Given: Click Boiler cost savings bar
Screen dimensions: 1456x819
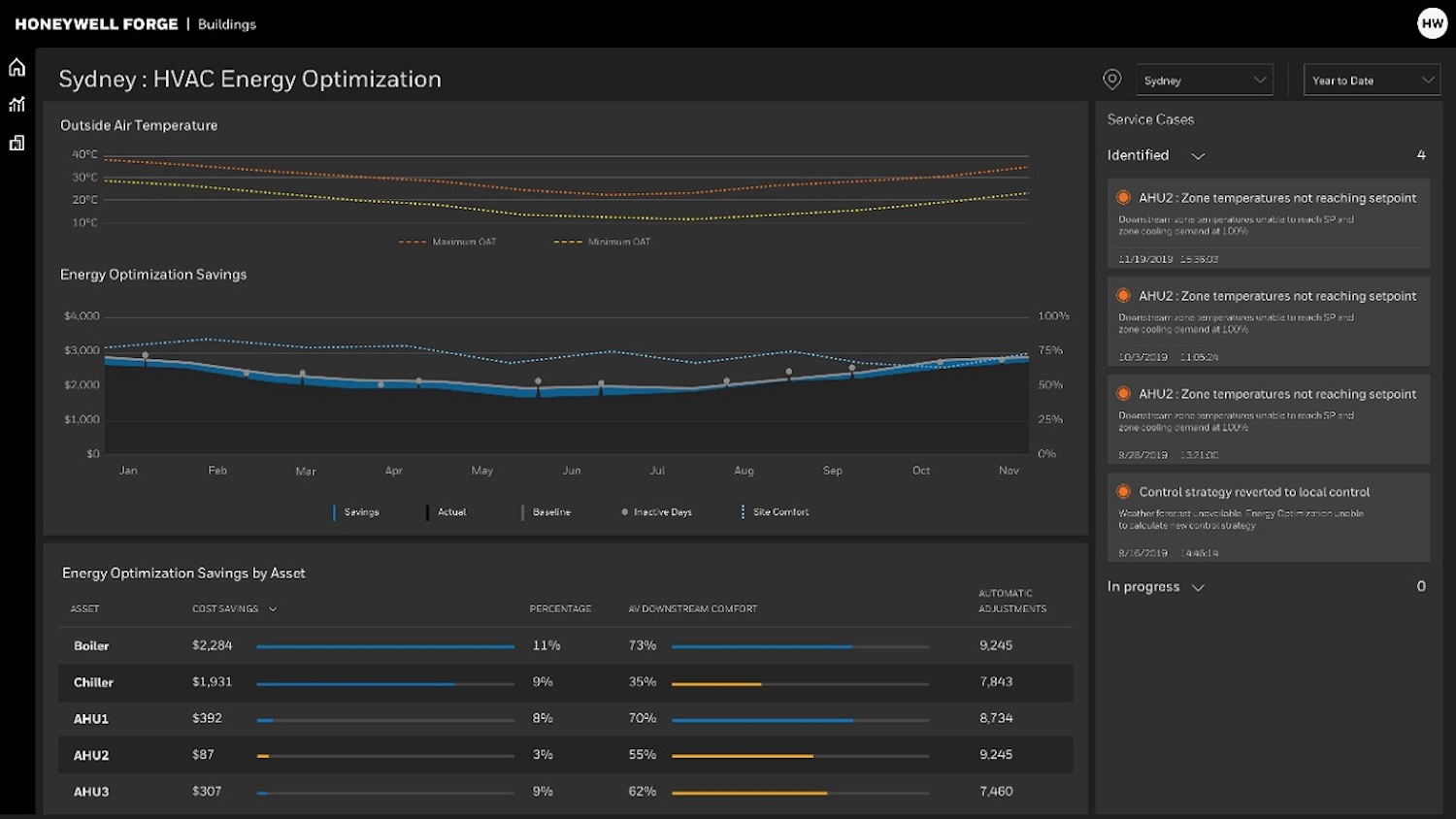Looking at the screenshot, I should click(385, 646).
